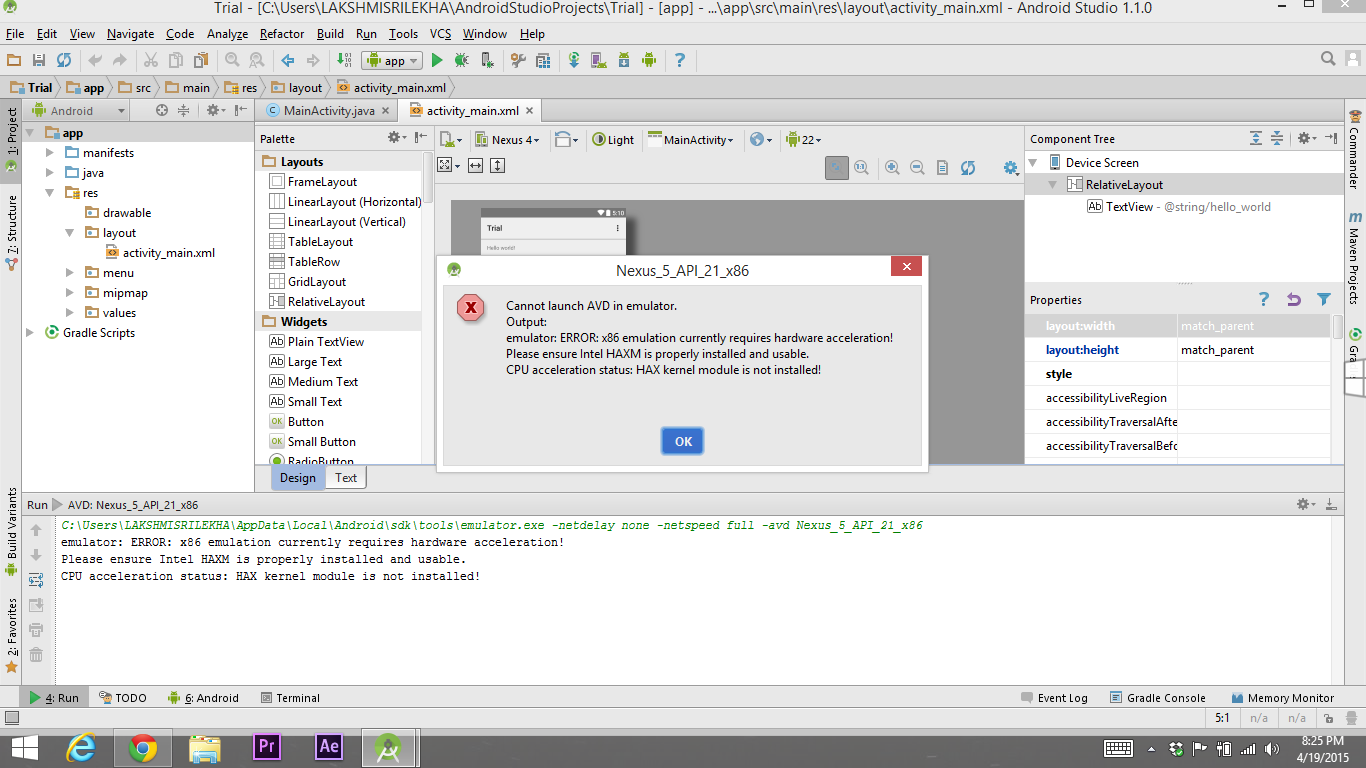1366x768 pixels.
Task: Select LinearLayout (Horizontal) in Palette
Action: [x=345, y=202]
